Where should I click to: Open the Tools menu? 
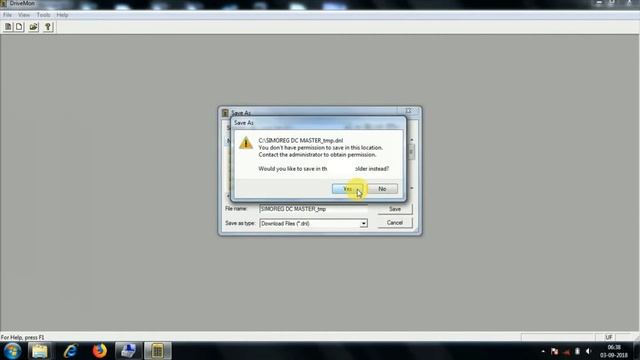(43, 15)
